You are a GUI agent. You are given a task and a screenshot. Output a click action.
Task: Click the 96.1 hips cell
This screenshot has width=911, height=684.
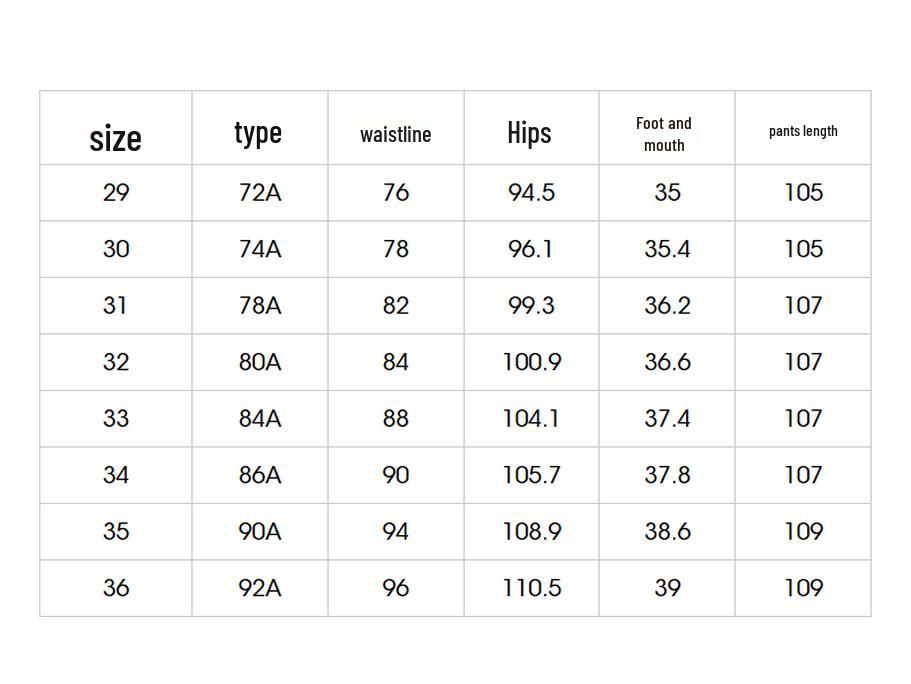point(531,249)
